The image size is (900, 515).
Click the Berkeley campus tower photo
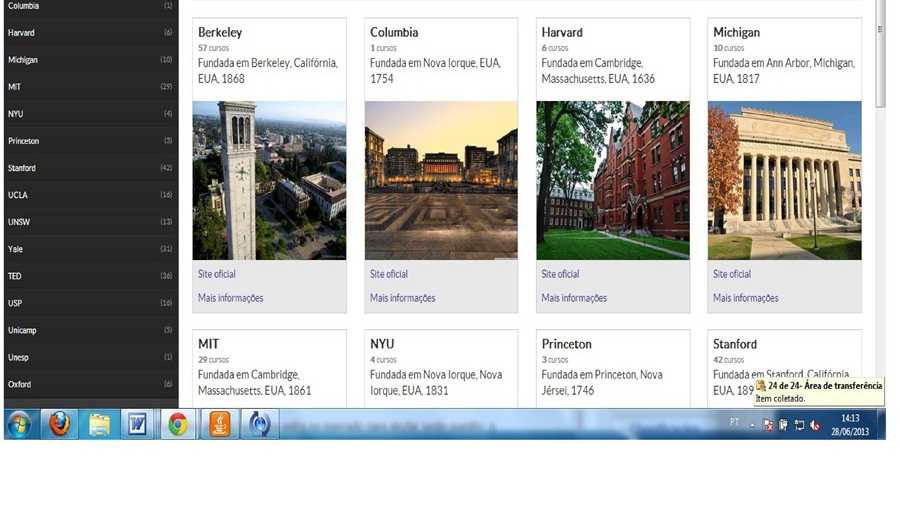(269, 180)
